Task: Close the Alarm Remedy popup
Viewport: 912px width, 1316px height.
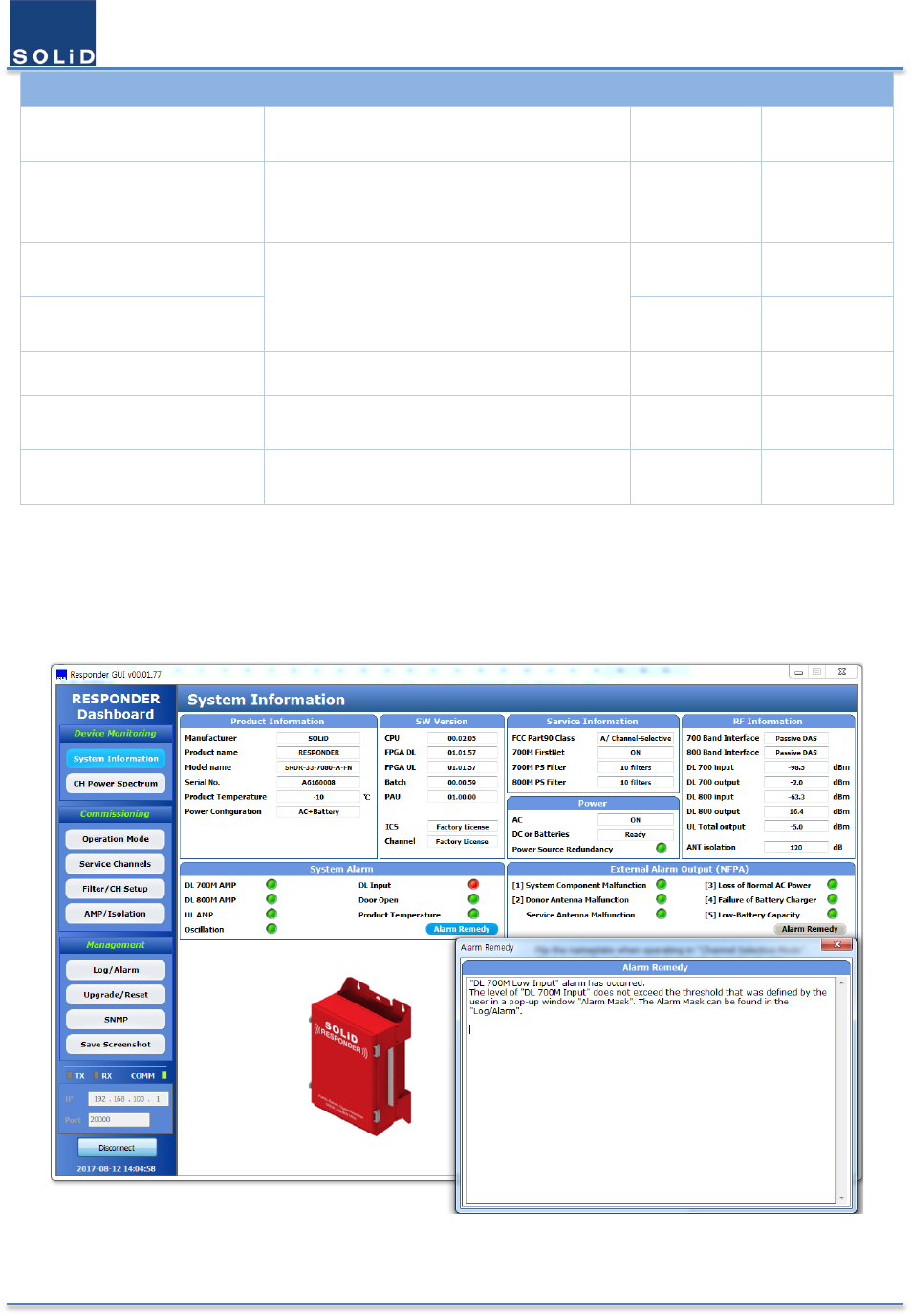Action: (836, 945)
